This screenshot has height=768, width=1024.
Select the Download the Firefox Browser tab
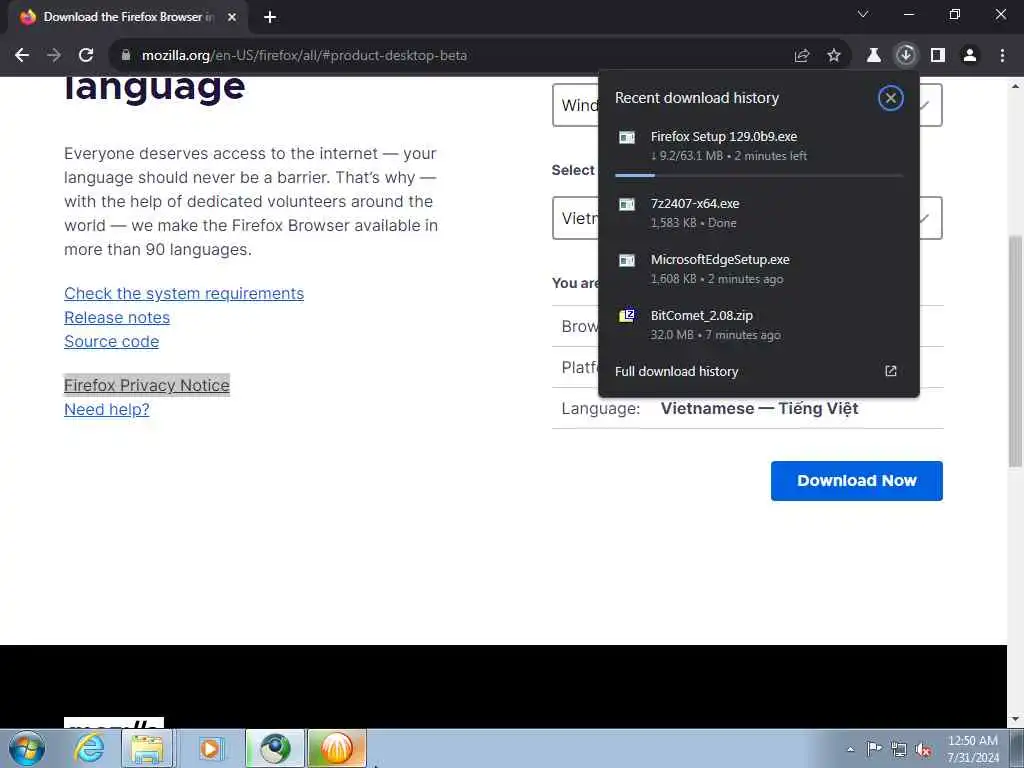pyautogui.click(x=128, y=17)
